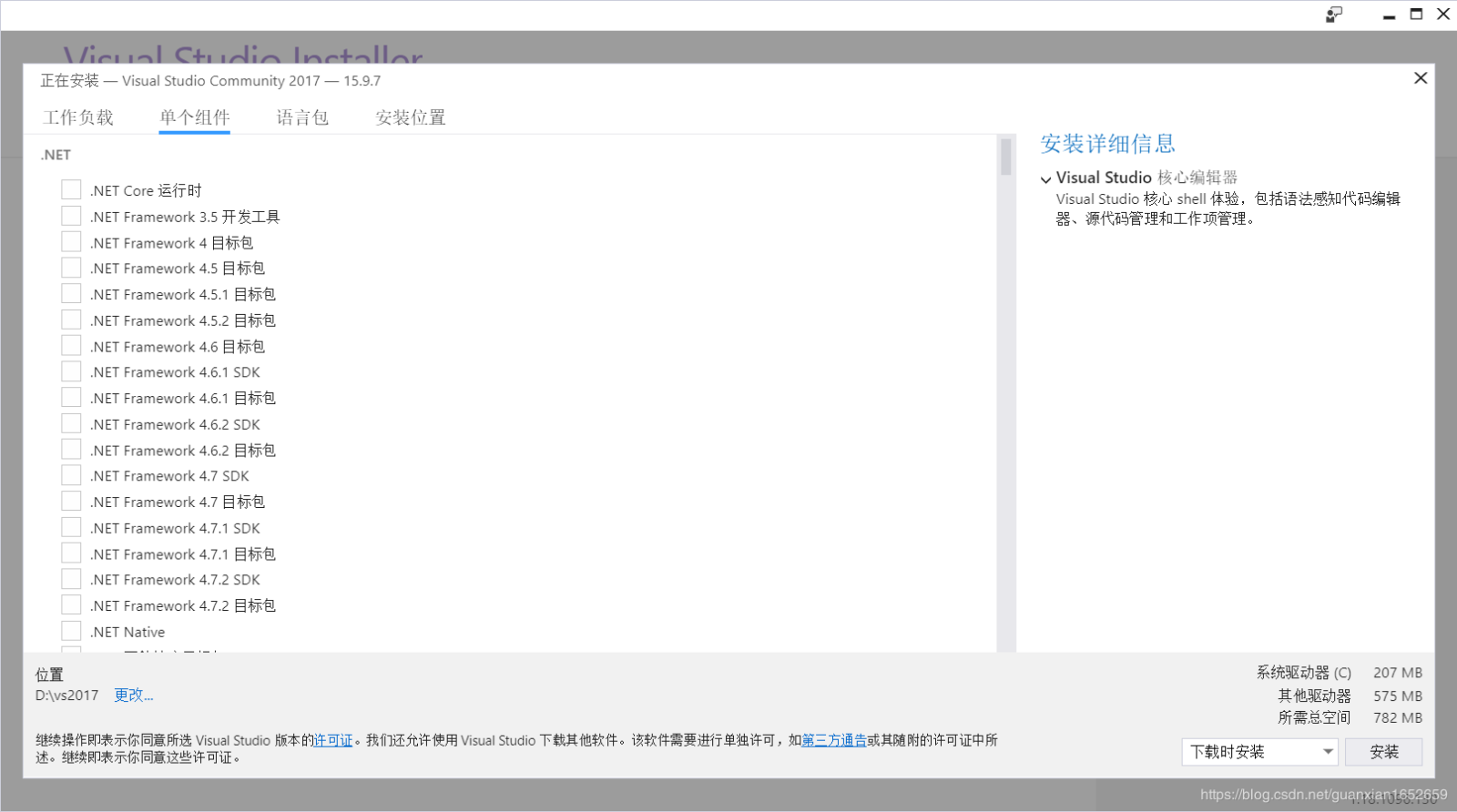Click the .NET category heading
Image resolution: width=1457 pixels, height=812 pixels.
tap(56, 155)
